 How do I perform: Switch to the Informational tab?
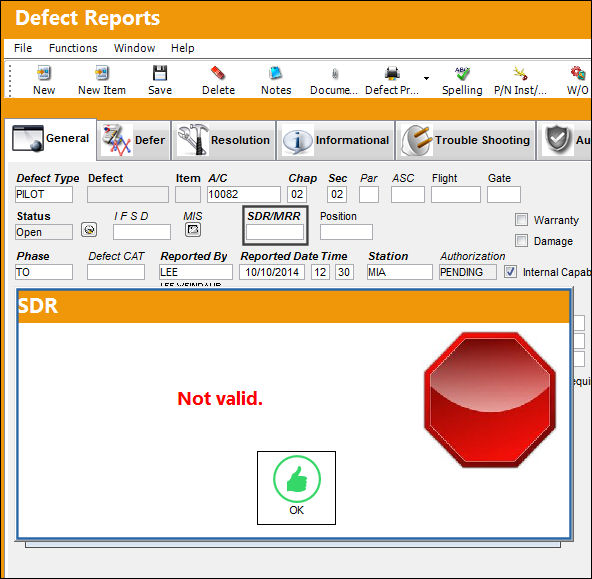click(x=336, y=140)
